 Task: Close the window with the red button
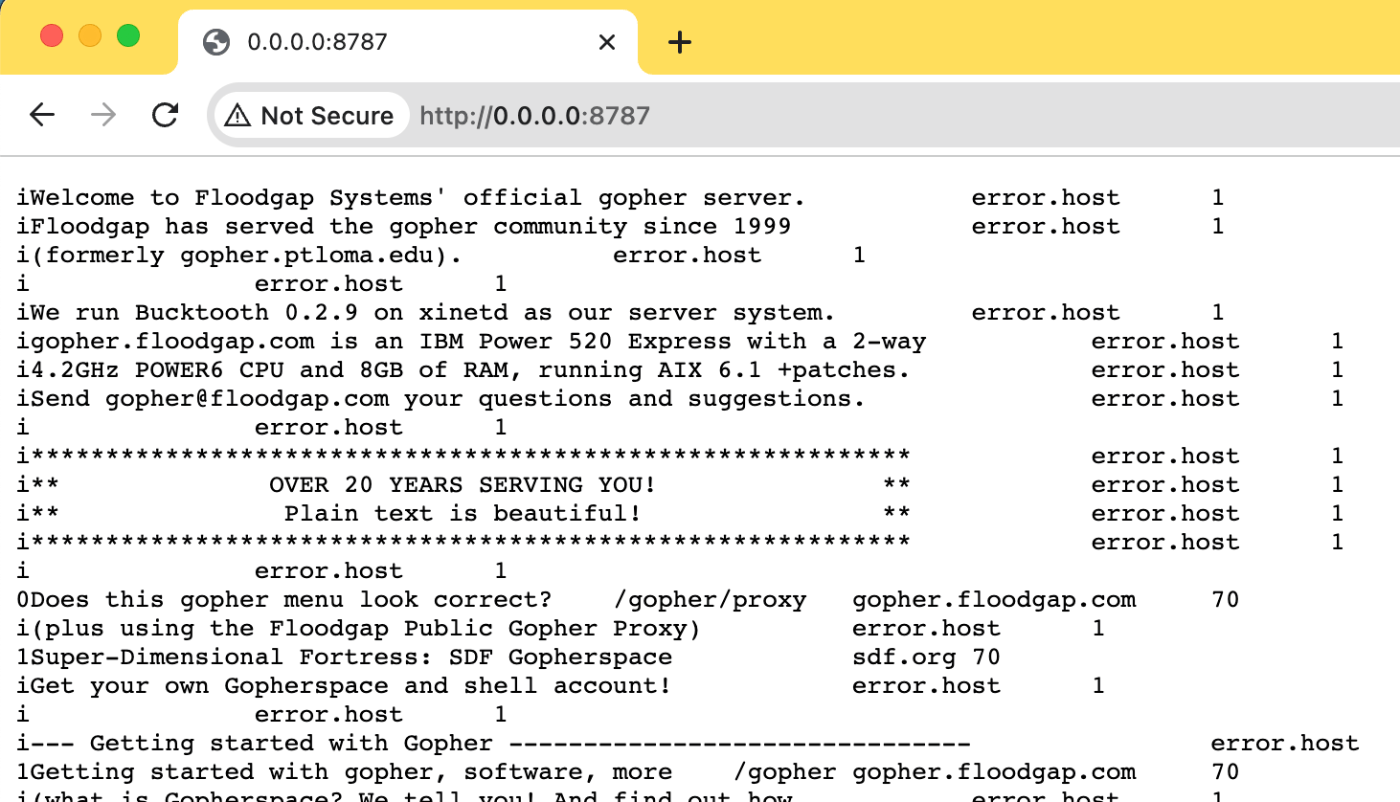tap(52, 37)
